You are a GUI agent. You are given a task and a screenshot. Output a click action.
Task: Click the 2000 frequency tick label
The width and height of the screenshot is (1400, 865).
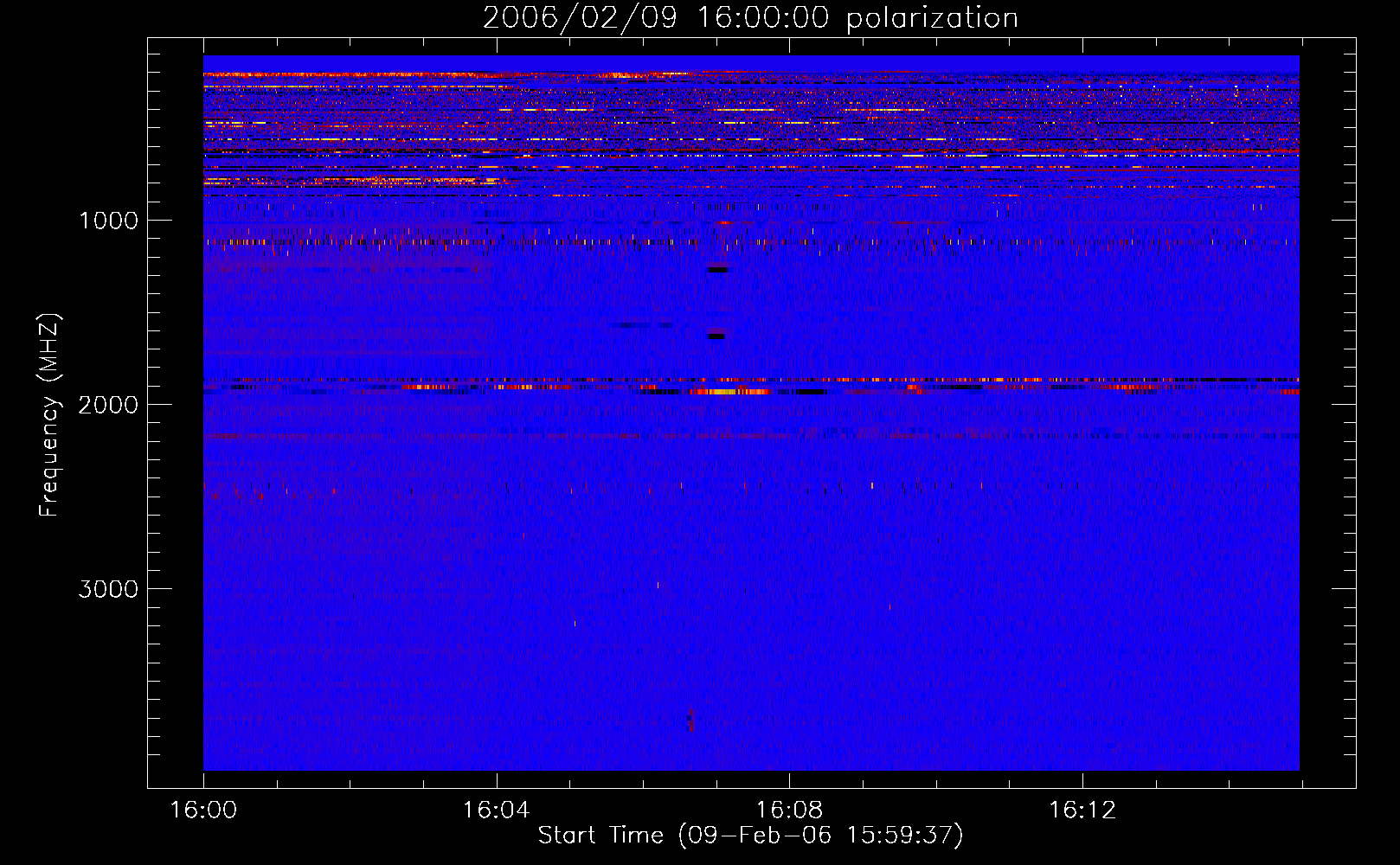(108, 405)
